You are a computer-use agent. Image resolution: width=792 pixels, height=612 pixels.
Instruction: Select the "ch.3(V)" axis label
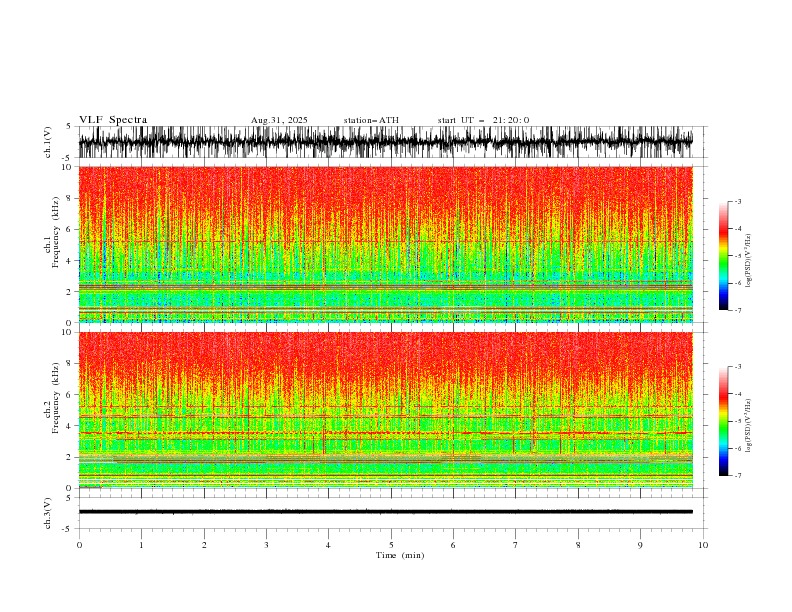48,514
